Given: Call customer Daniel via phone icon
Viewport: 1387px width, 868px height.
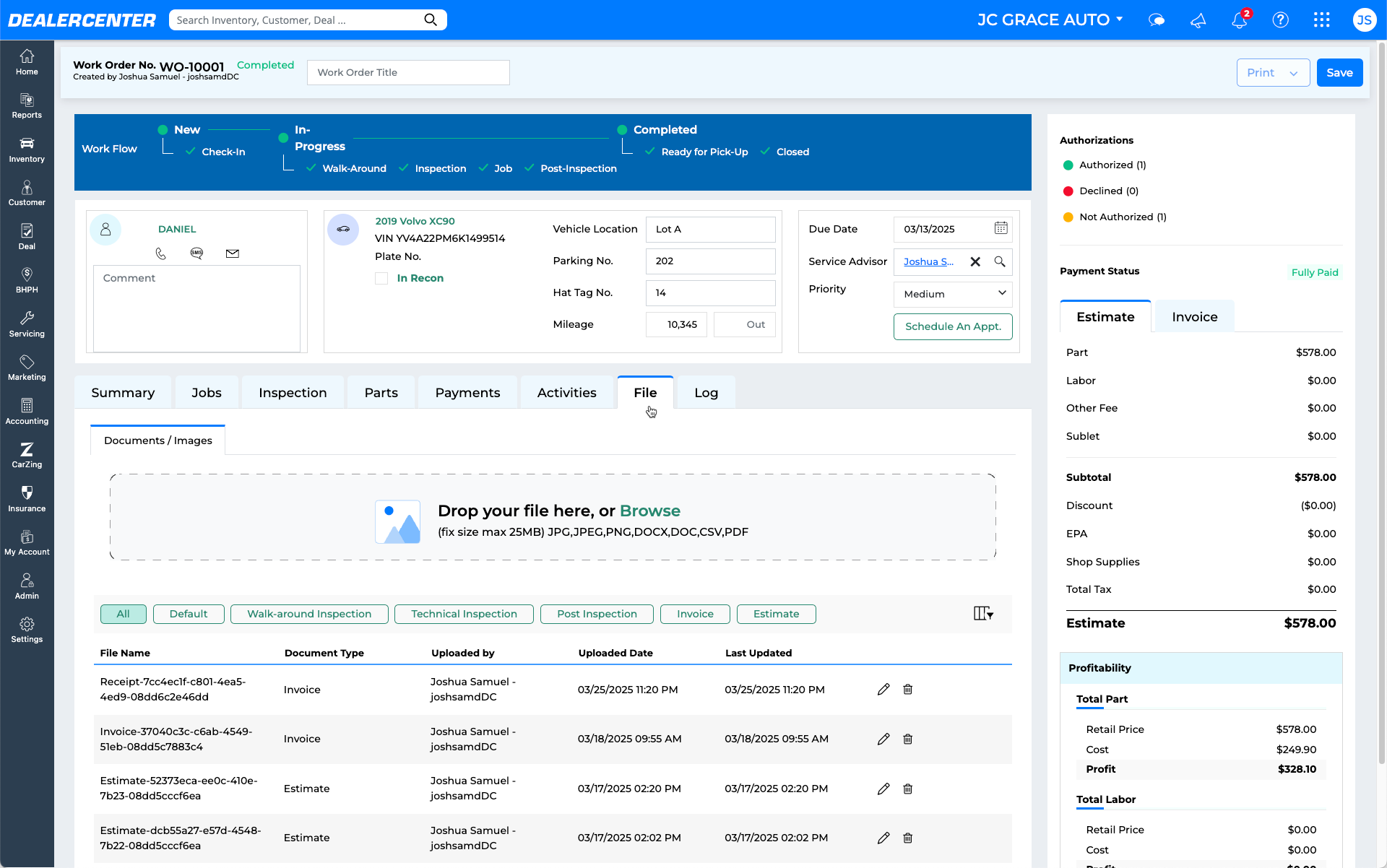Looking at the screenshot, I should [160, 253].
